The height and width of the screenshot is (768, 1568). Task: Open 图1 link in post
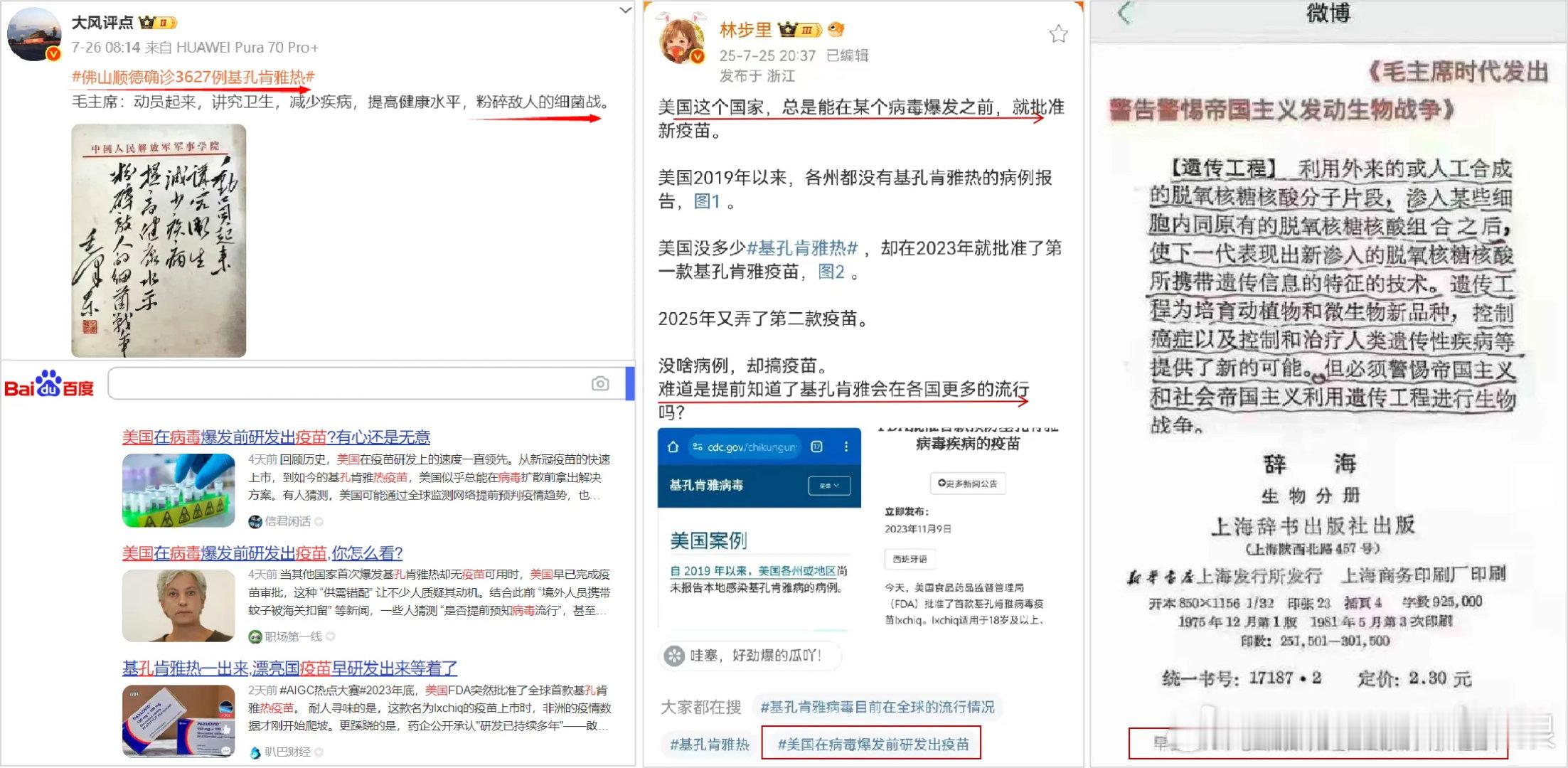point(707,201)
